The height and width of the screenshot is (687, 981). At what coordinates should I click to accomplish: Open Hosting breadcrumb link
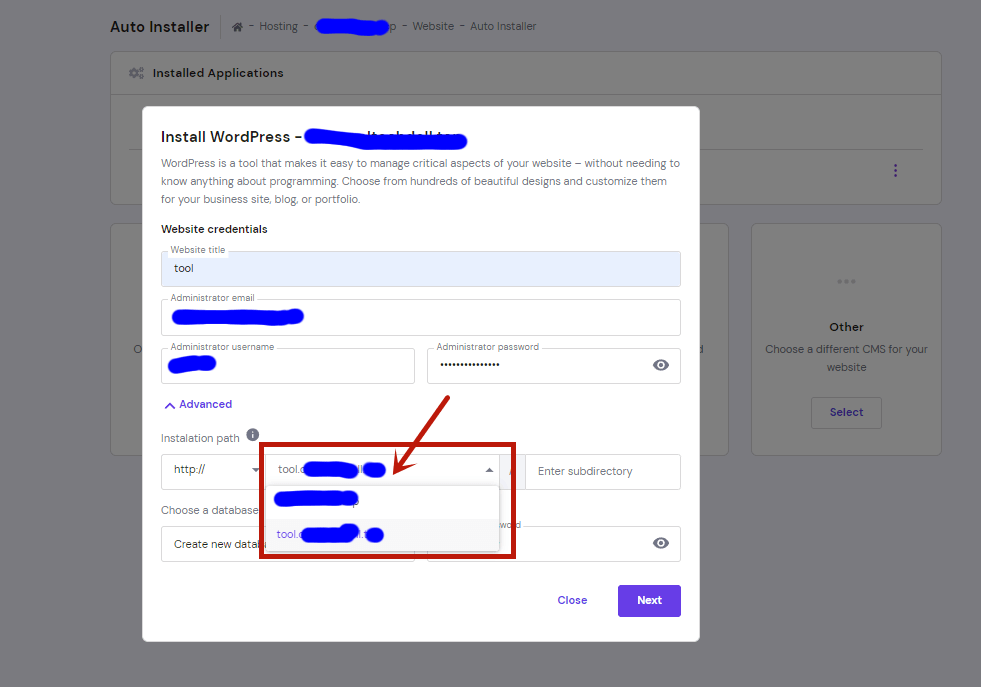(x=278, y=26)
